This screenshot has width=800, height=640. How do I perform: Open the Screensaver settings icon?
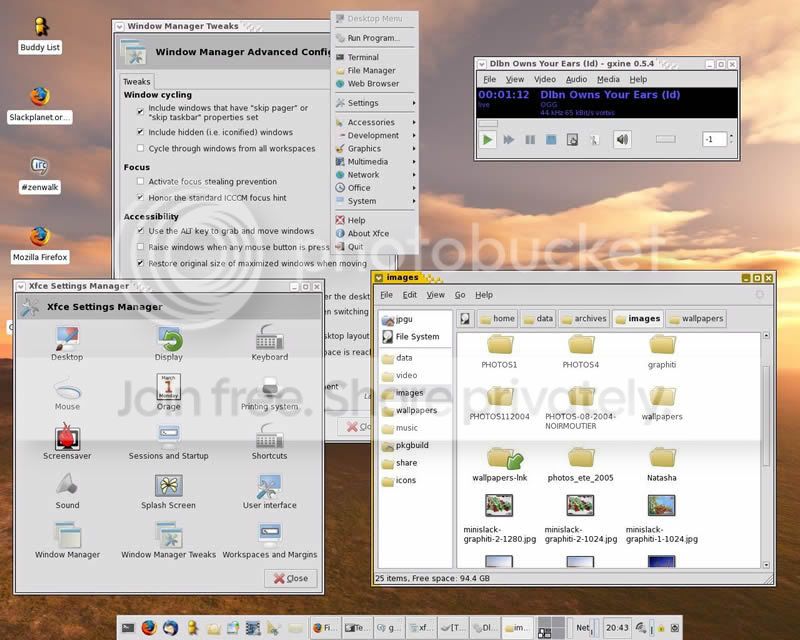(67, 438)
